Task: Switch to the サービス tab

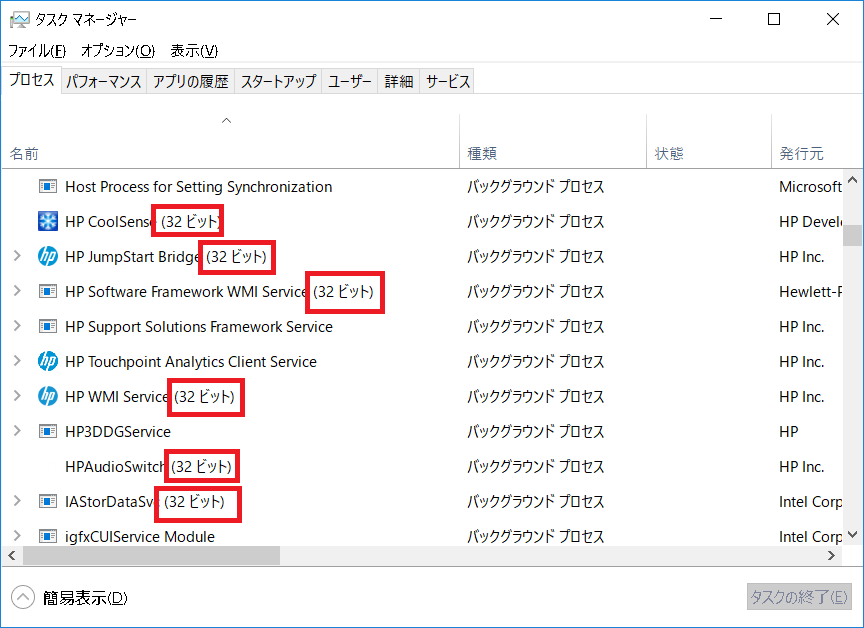Action: [x=447, y=82]
